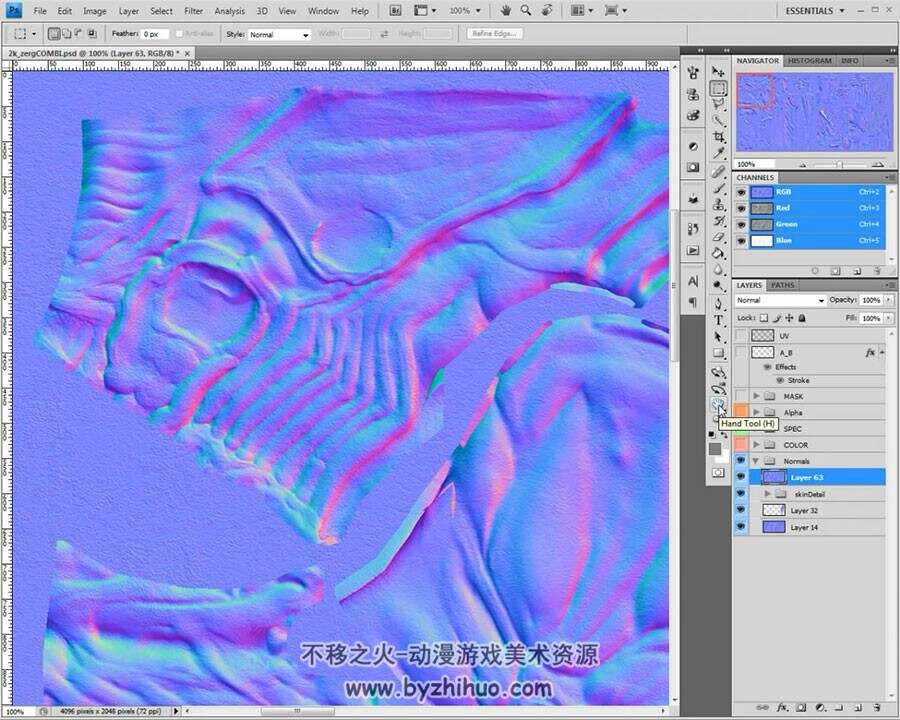Click the Feather input field

point(155,34)
